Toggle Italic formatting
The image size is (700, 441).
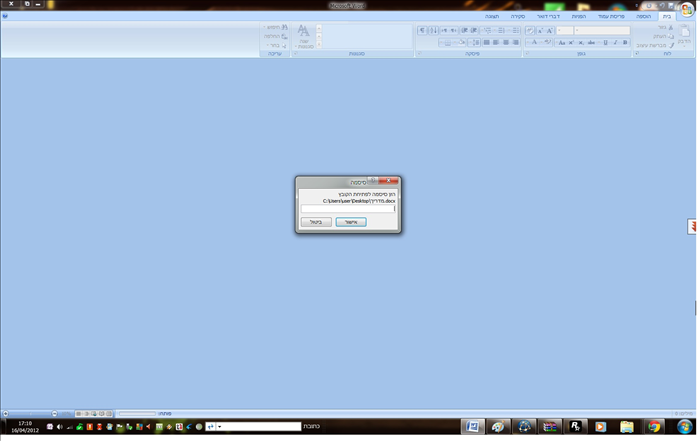tap(615, 42)
